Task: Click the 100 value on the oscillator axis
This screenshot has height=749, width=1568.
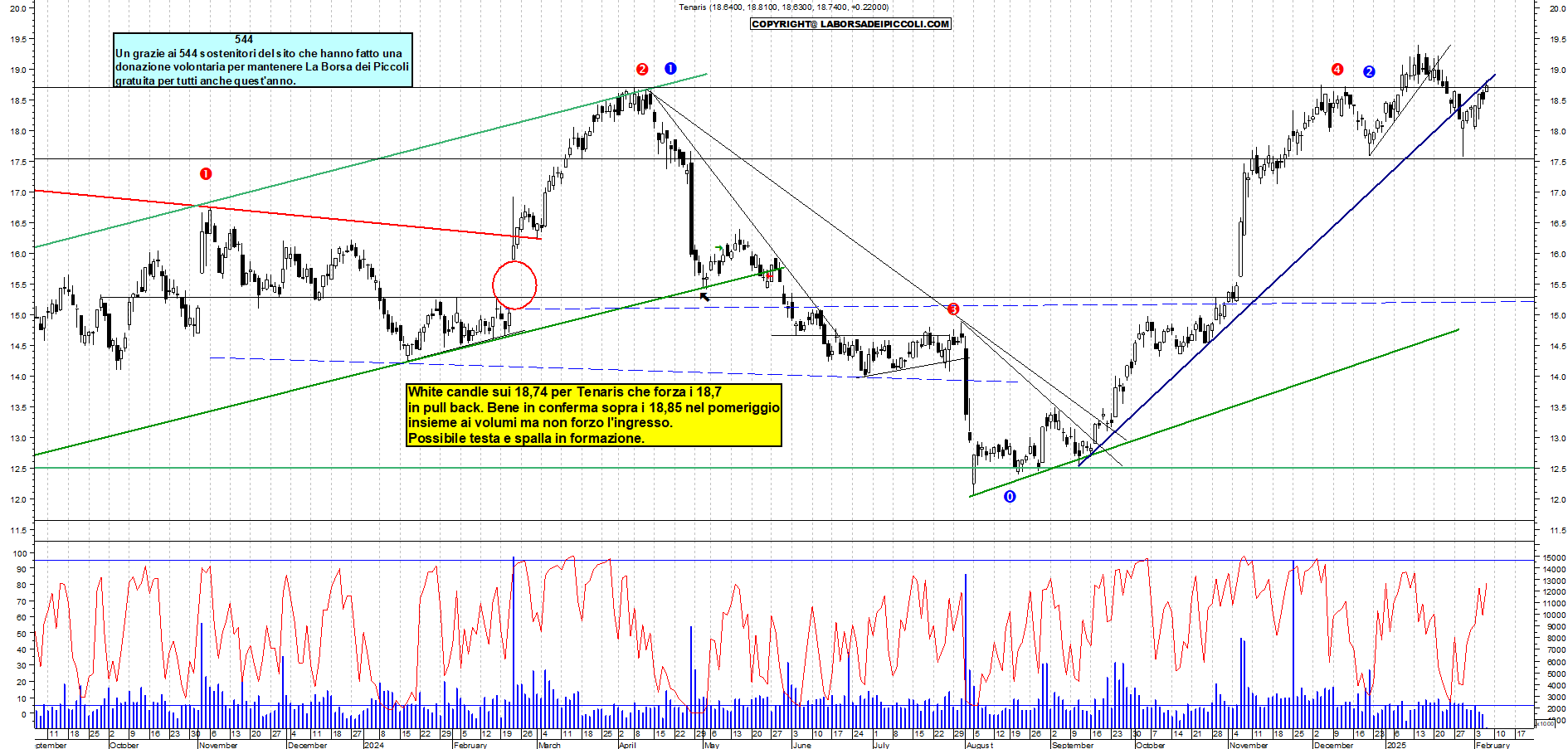Action: click(19, 553)
